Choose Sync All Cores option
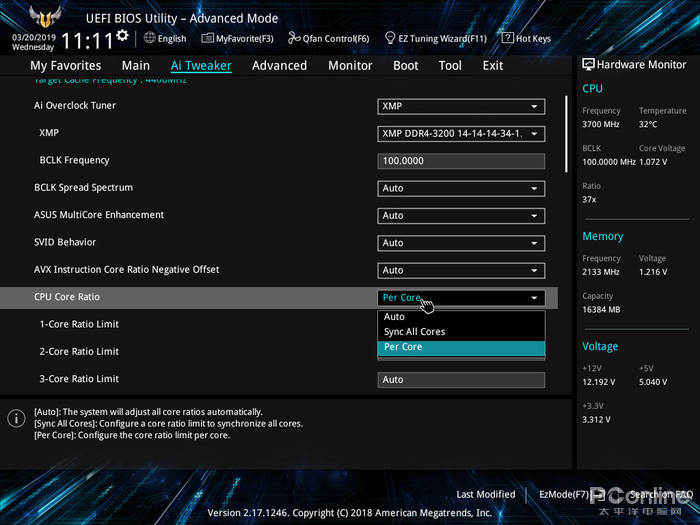The width and height of the screenshot is (700, 525). tap(461, 332)
